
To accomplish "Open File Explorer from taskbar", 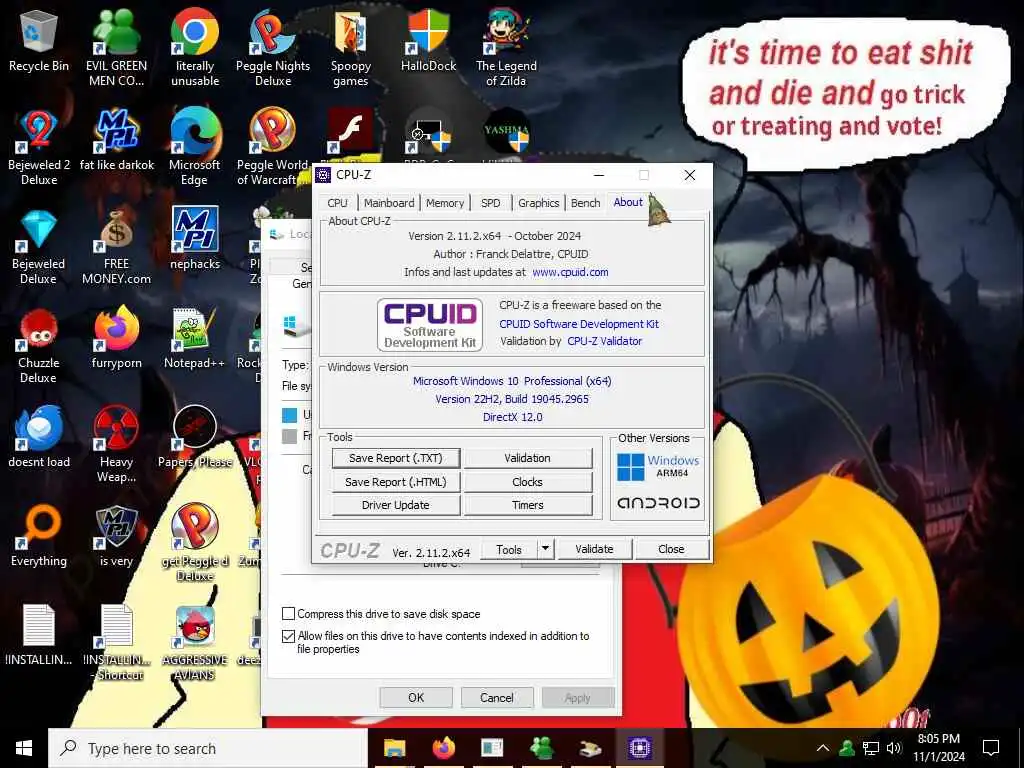I will [x=394, y=748].
